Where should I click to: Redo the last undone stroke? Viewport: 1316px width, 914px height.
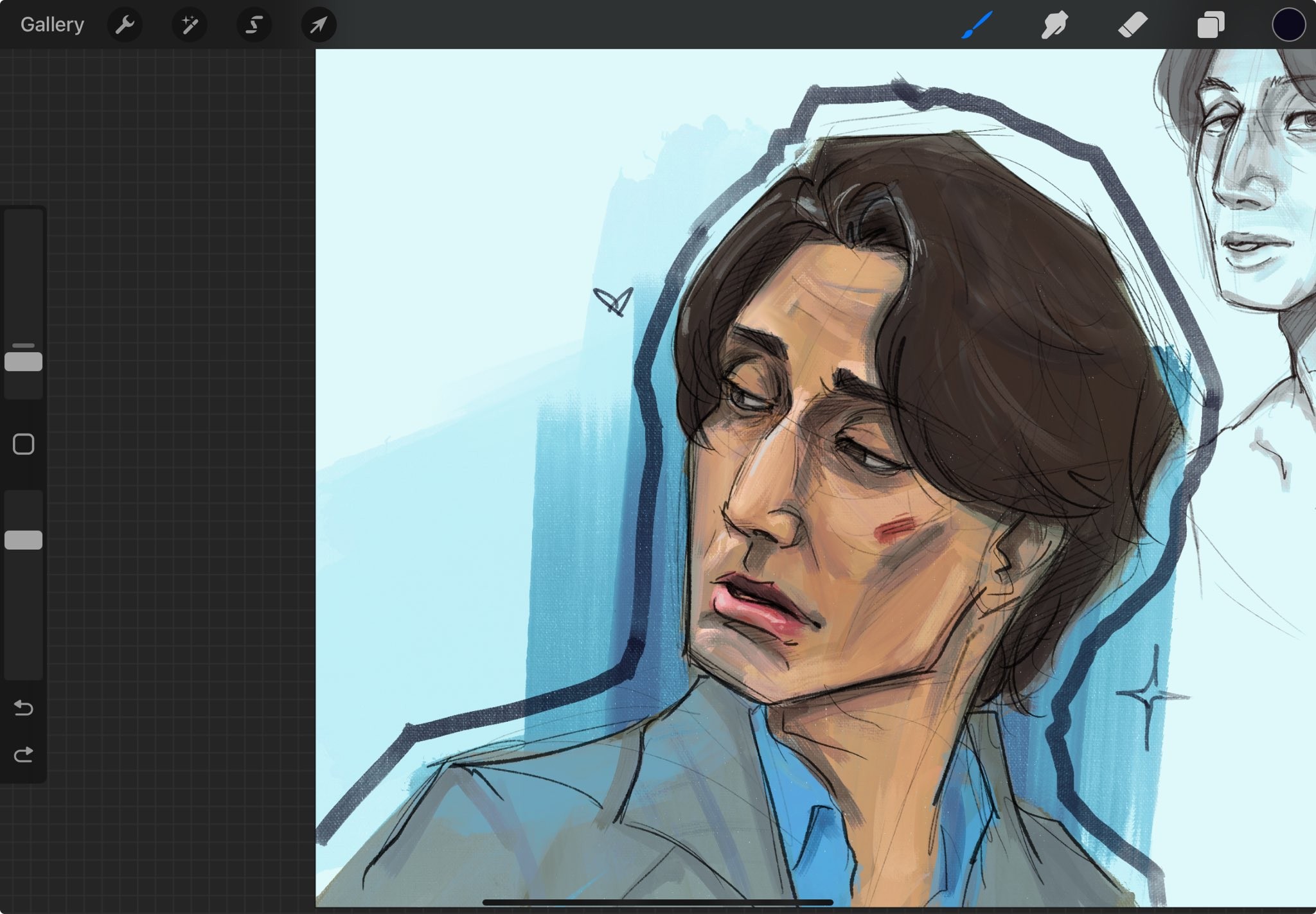(x=24, y=754)
